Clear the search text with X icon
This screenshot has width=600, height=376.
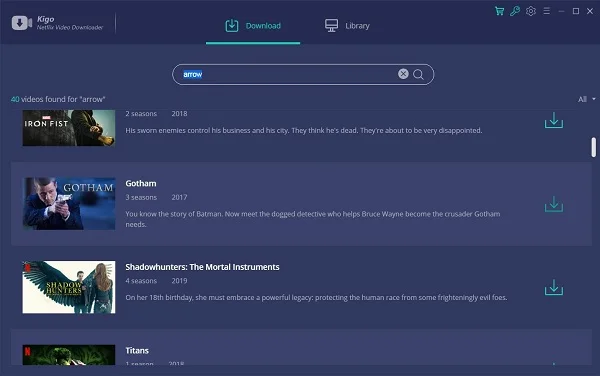pyautogui.click(x=403, y=74)
